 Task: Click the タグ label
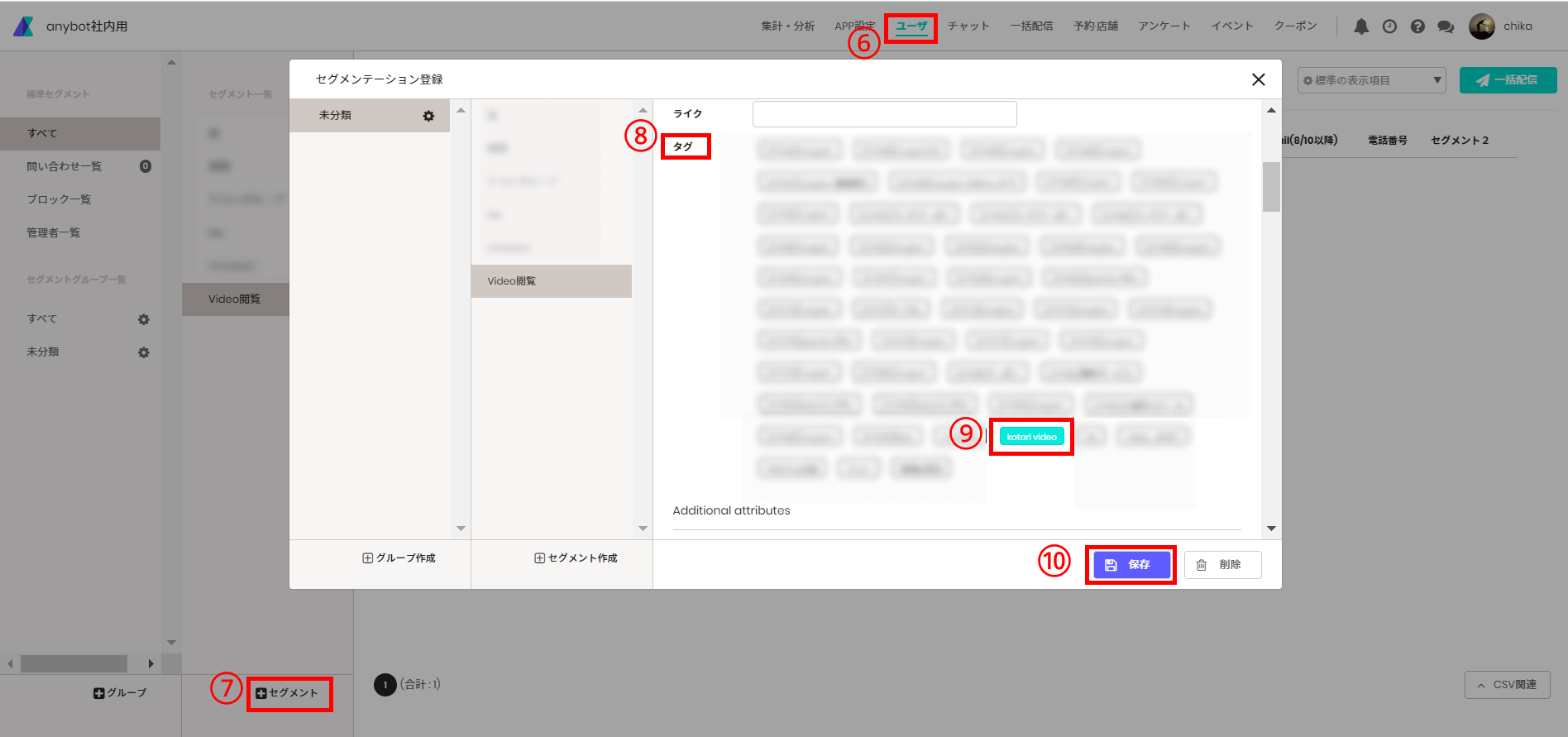coord(682,146)
